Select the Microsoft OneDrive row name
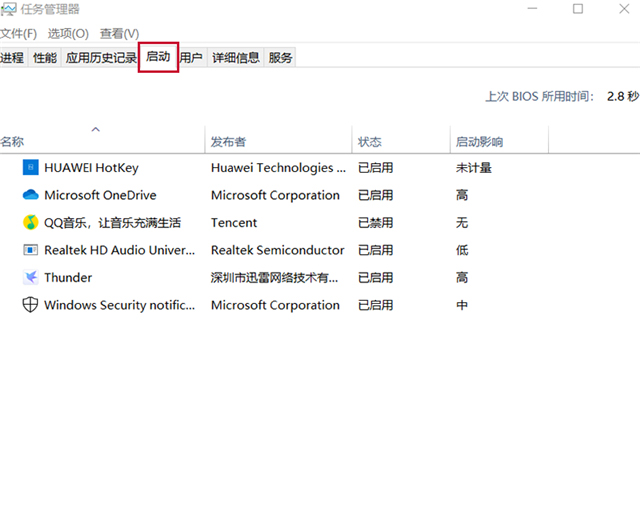The height and width of the screenshot is (520, 640). (x=100, y=195)
